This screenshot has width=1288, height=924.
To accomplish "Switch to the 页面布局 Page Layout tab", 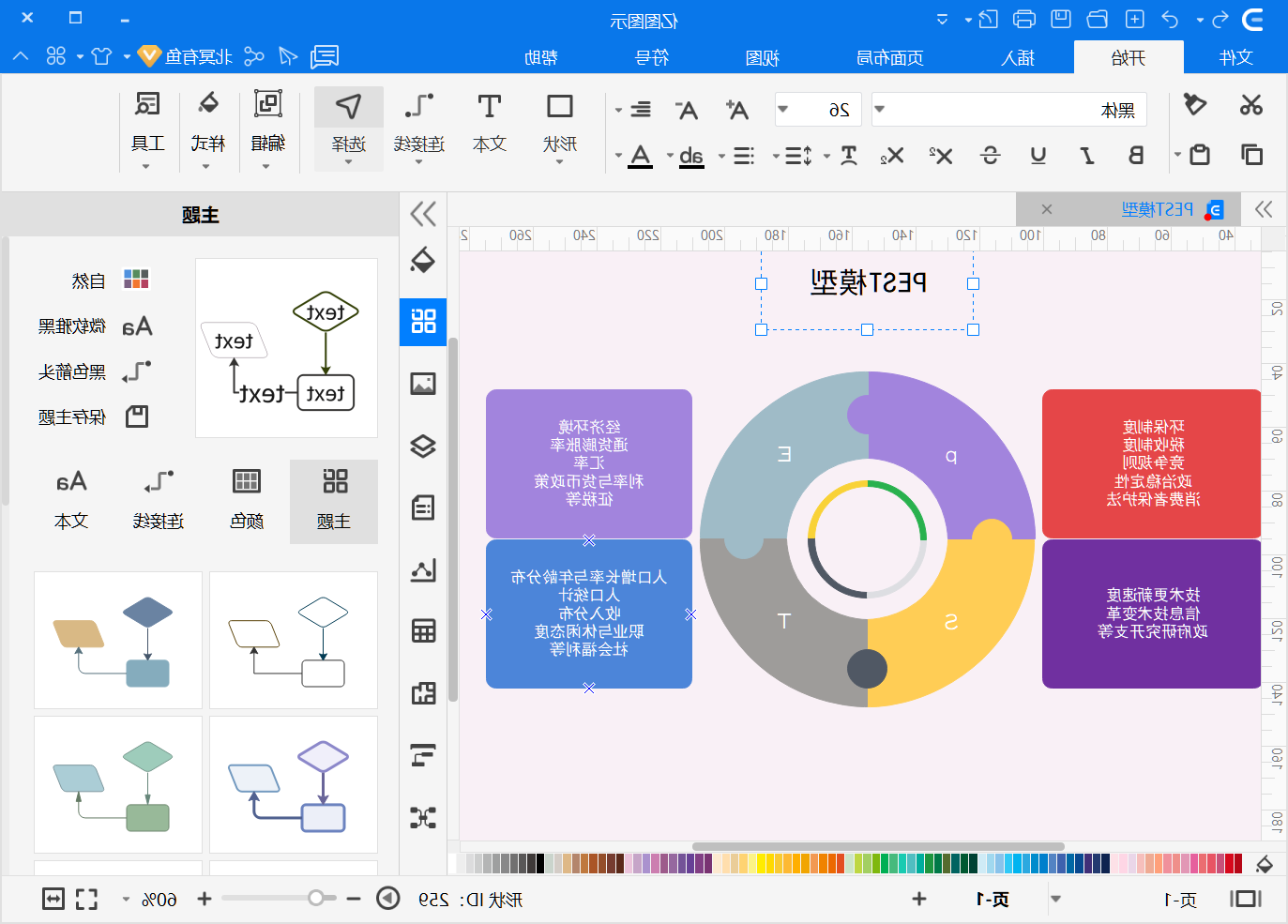I will point(890,57).
